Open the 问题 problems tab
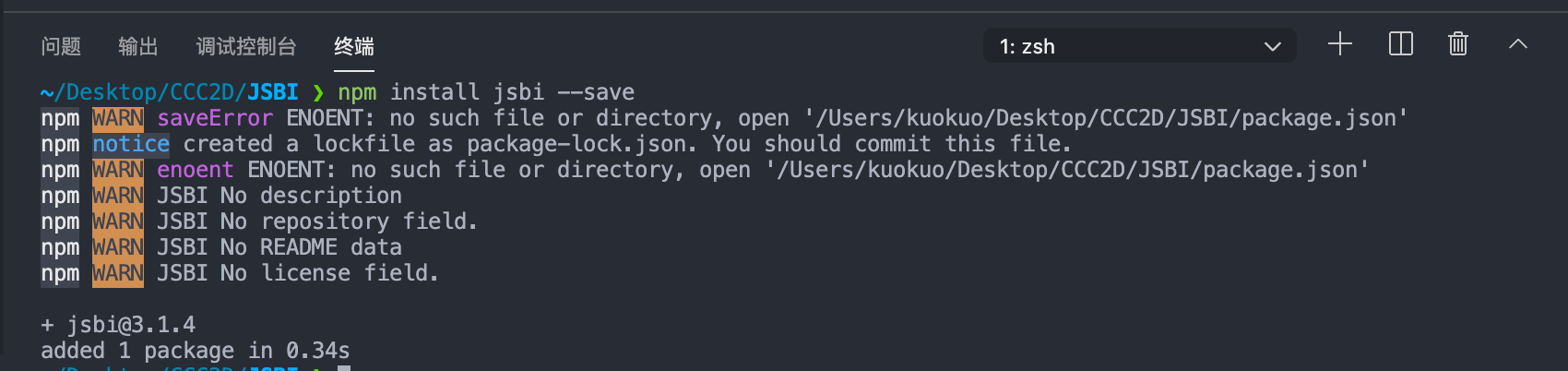The height and width of the screenshot is (371, 1568). point(61,46)
